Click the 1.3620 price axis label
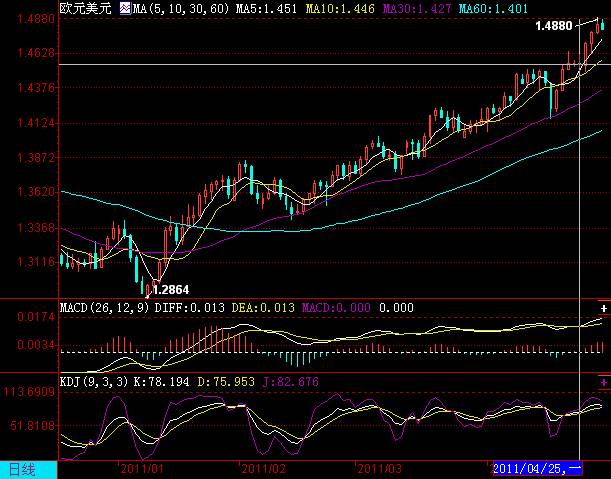The height and width of the screenshot is (479, 611). click(x=36, y=192)
